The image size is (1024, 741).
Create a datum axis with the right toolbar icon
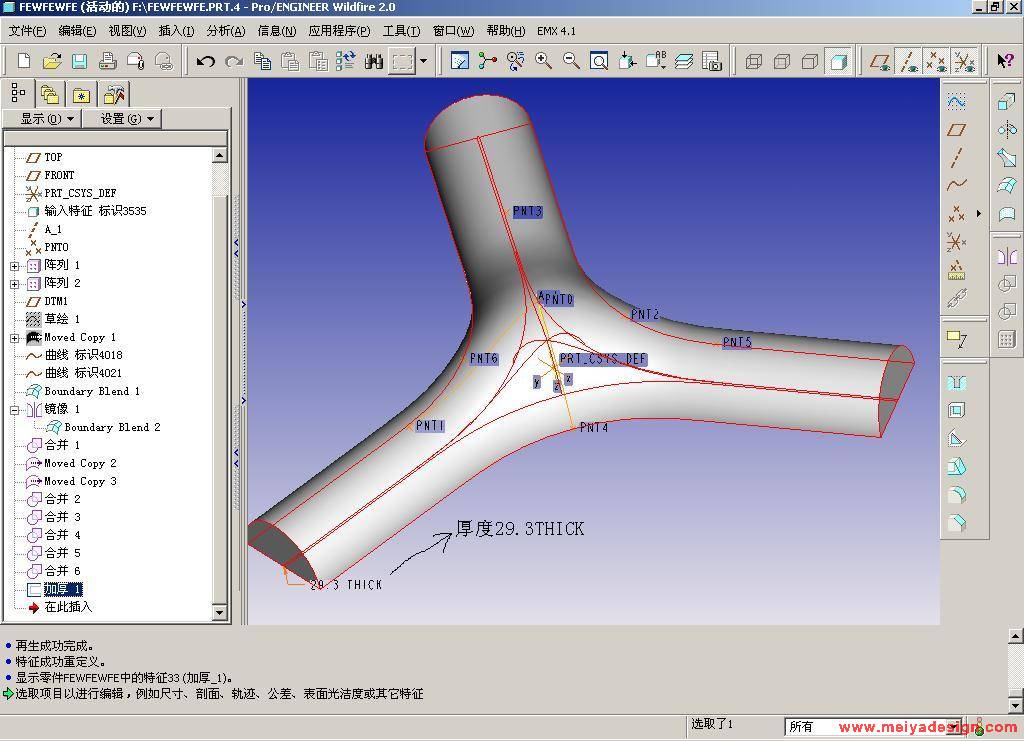tap(956, 157)
